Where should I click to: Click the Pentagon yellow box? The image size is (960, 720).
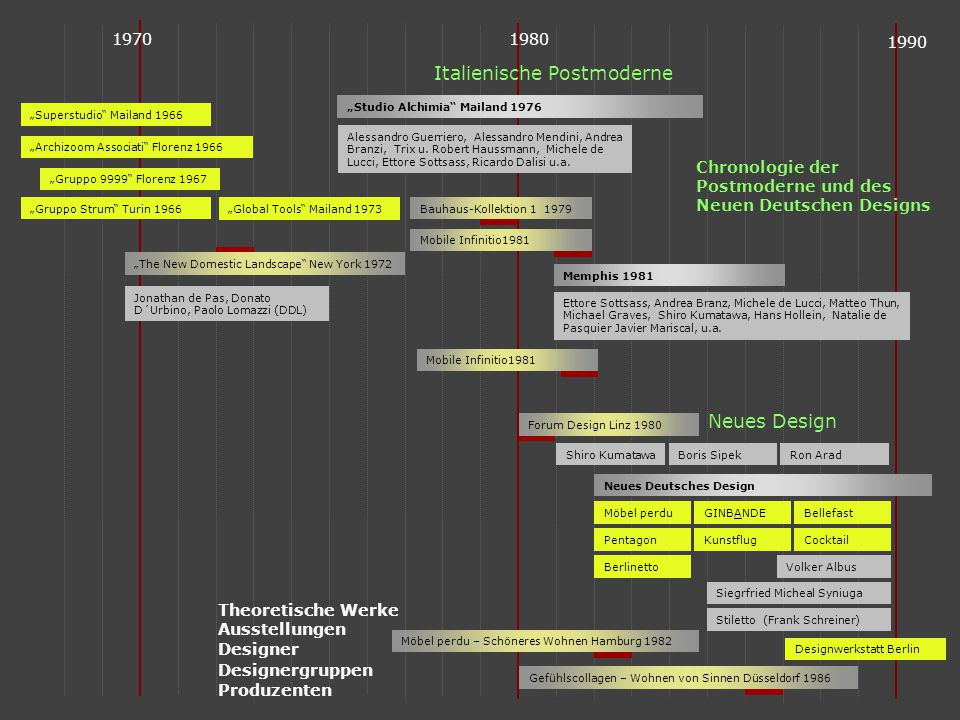click(642, 539)
